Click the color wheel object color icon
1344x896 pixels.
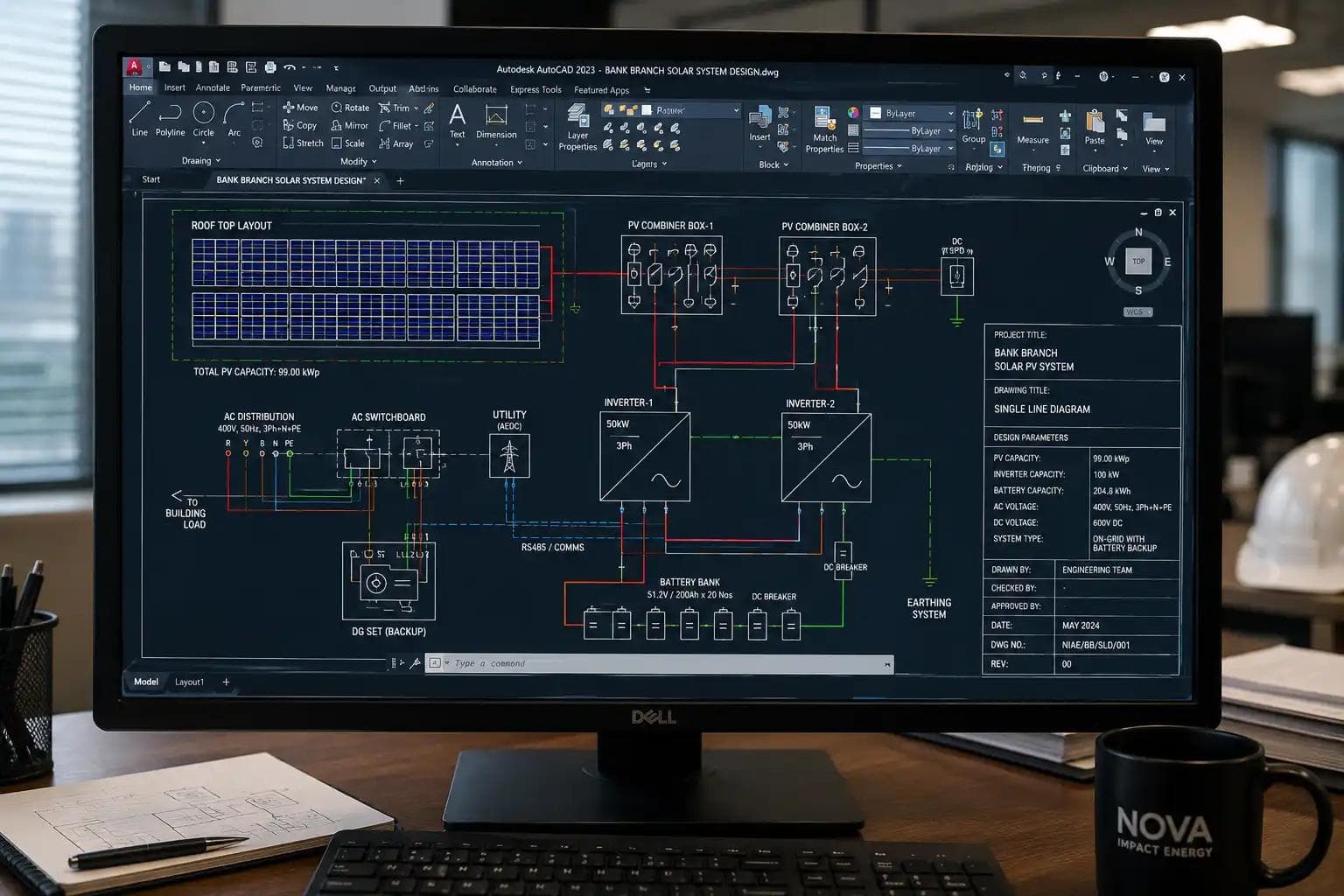(853, 113)
